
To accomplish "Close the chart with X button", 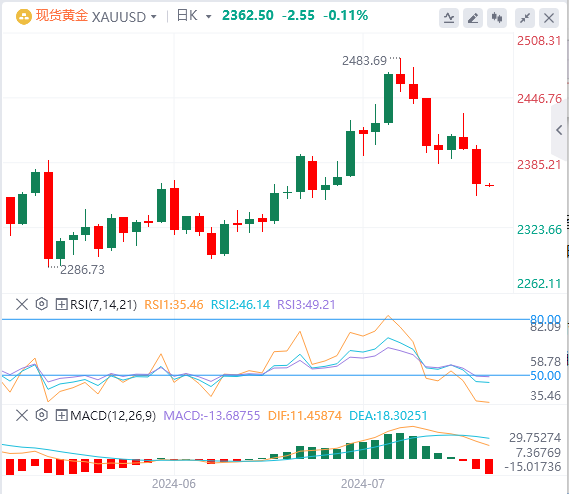I will point(549,18).
